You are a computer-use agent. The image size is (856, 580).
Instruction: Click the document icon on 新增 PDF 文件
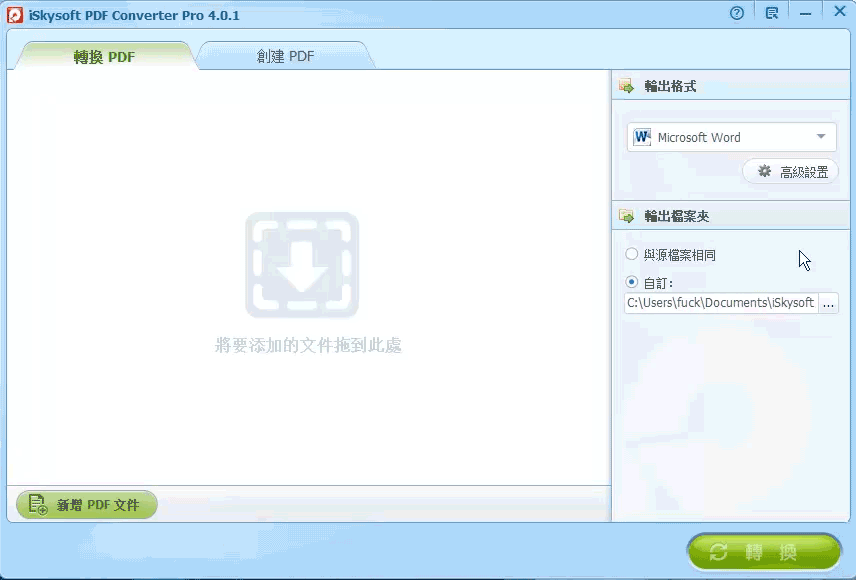(35, 504)
